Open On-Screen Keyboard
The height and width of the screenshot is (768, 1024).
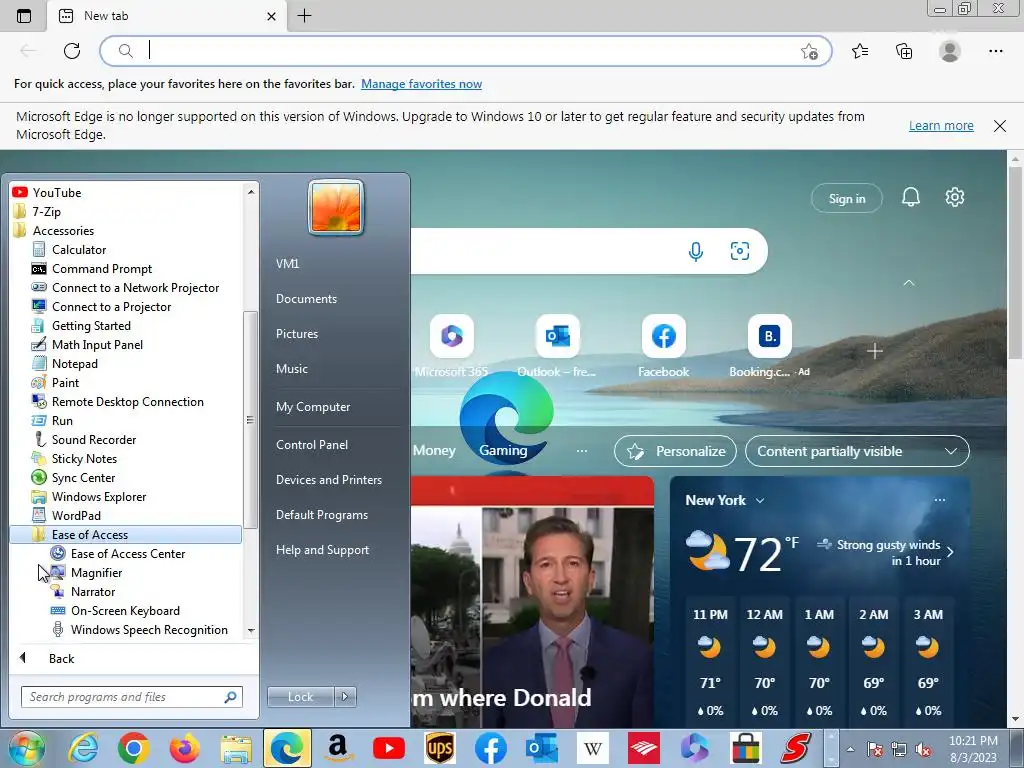[125, 611]
